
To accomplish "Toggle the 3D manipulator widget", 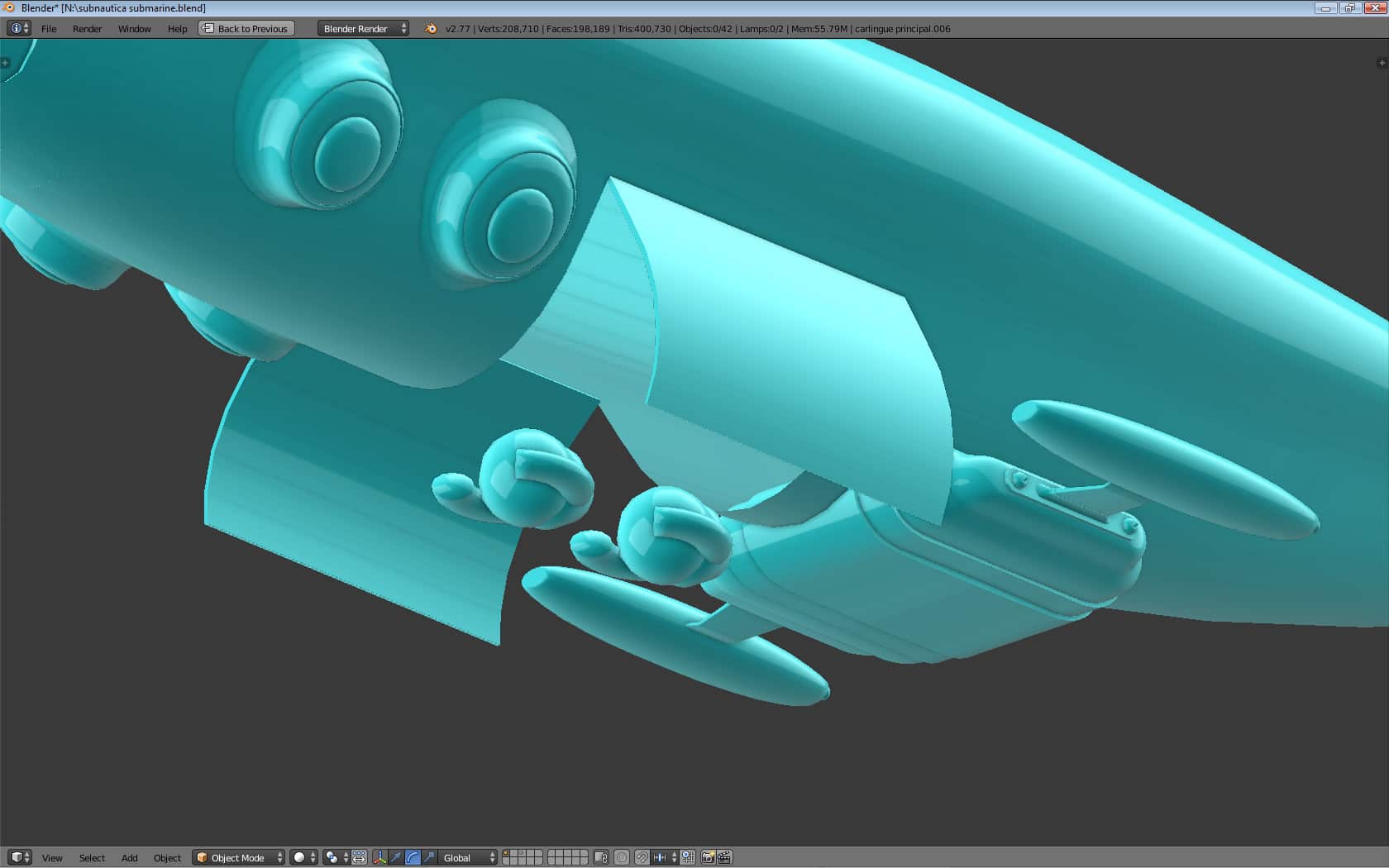I will (379, 857).
